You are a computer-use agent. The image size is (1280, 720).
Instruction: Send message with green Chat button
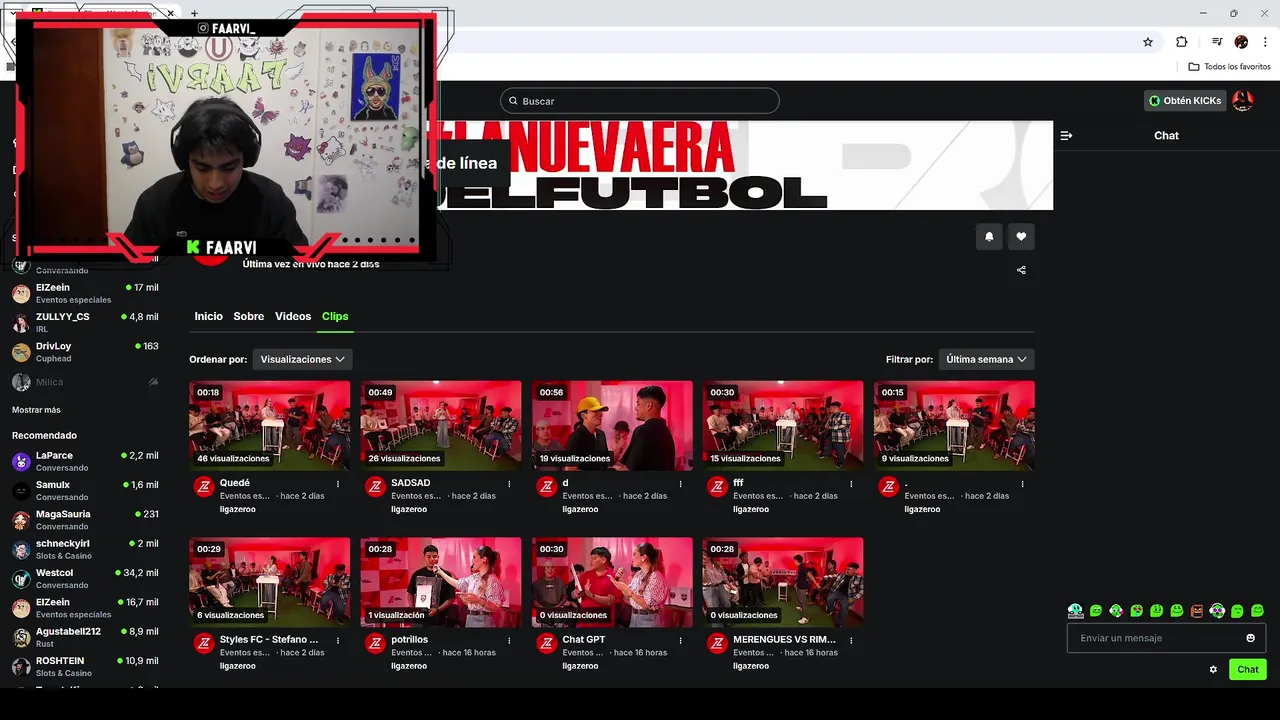click(1248, 670)
